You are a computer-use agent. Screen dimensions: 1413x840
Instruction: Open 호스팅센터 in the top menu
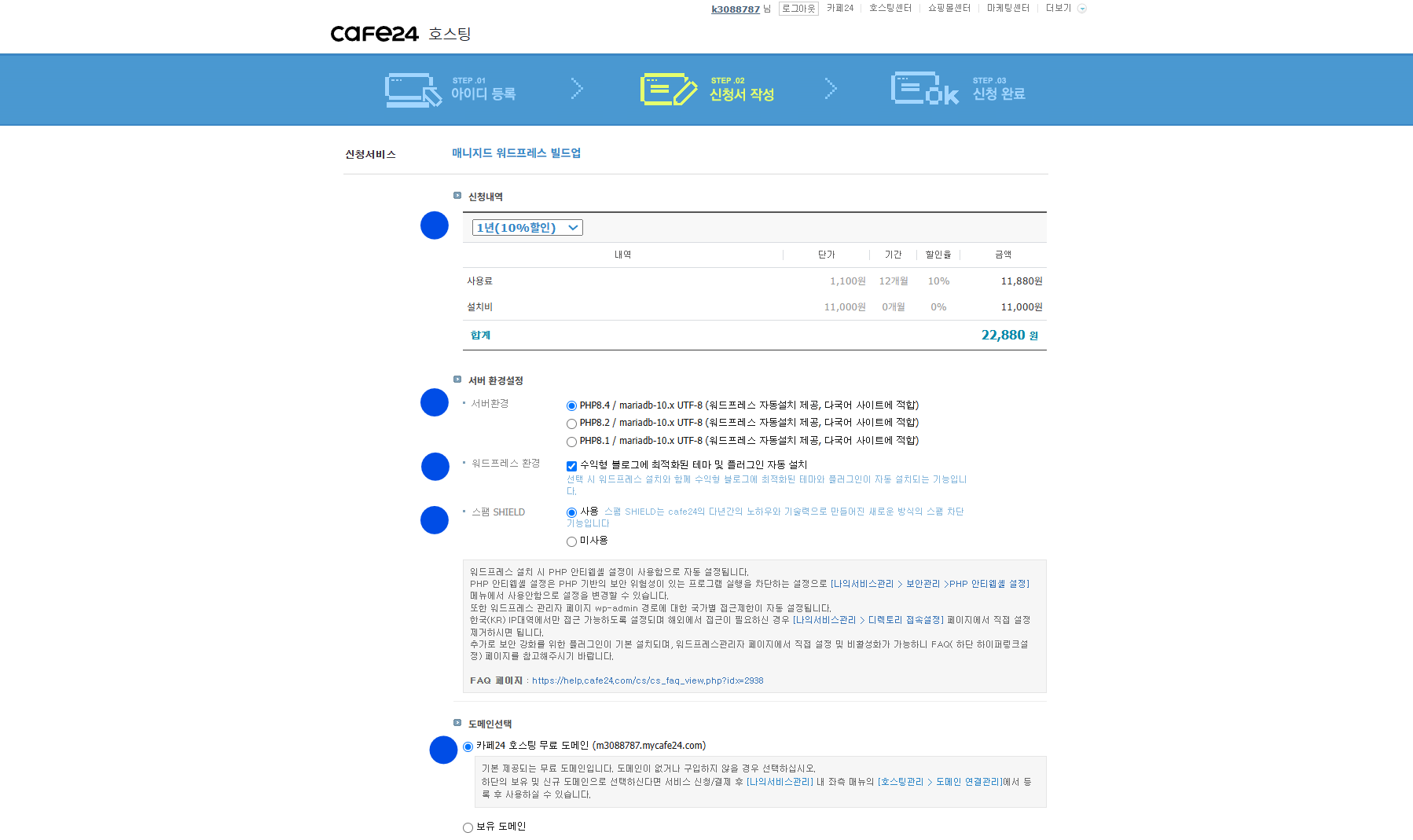tap(890, 8)
